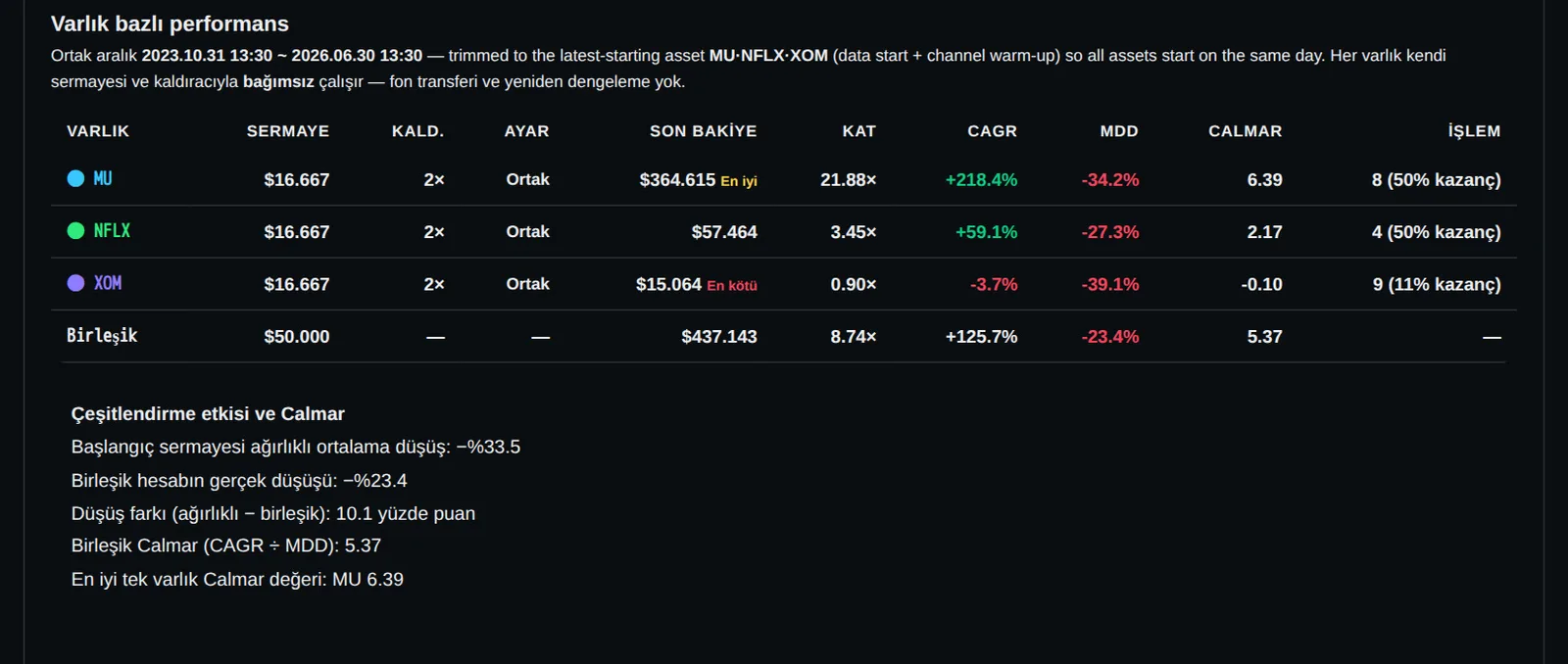Click the green NFLX color dot

(x=75, y=230)
